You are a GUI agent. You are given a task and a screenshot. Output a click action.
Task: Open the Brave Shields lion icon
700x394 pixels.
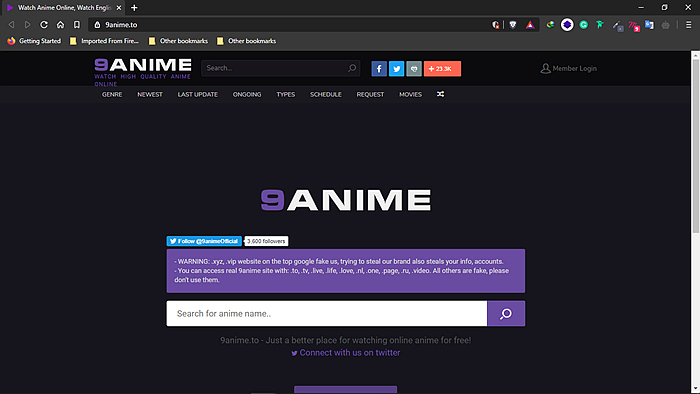(x=513, y=25)
